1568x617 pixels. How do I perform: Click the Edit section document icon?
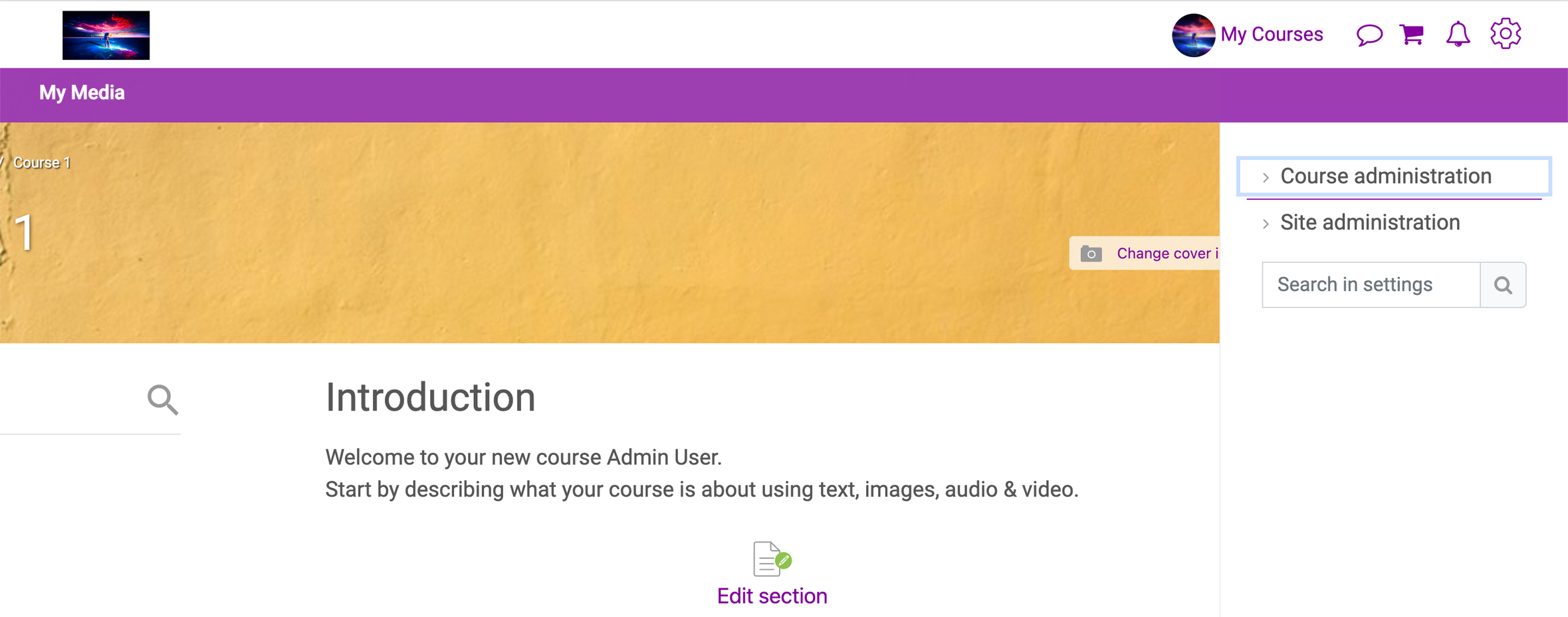coord(772,559)
